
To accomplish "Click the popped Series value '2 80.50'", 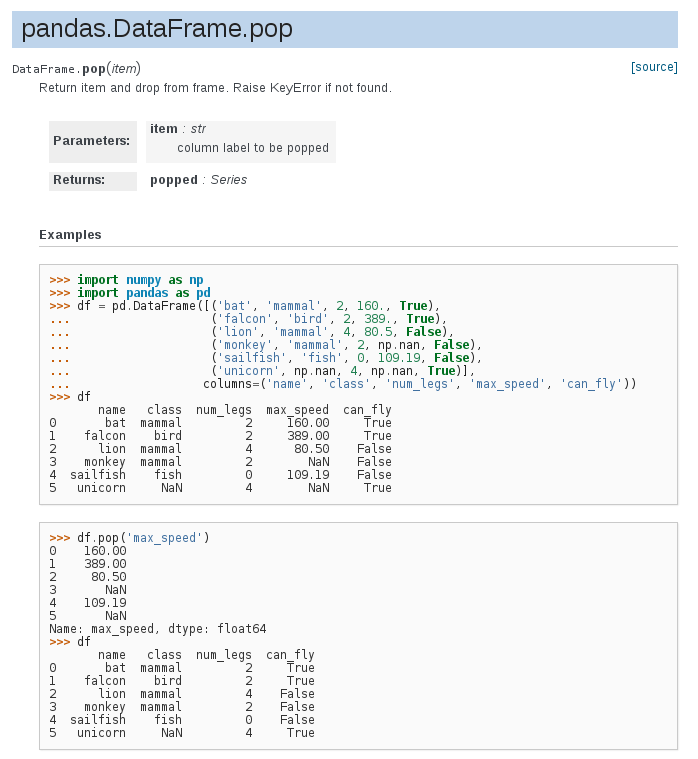I will (88, 577).
